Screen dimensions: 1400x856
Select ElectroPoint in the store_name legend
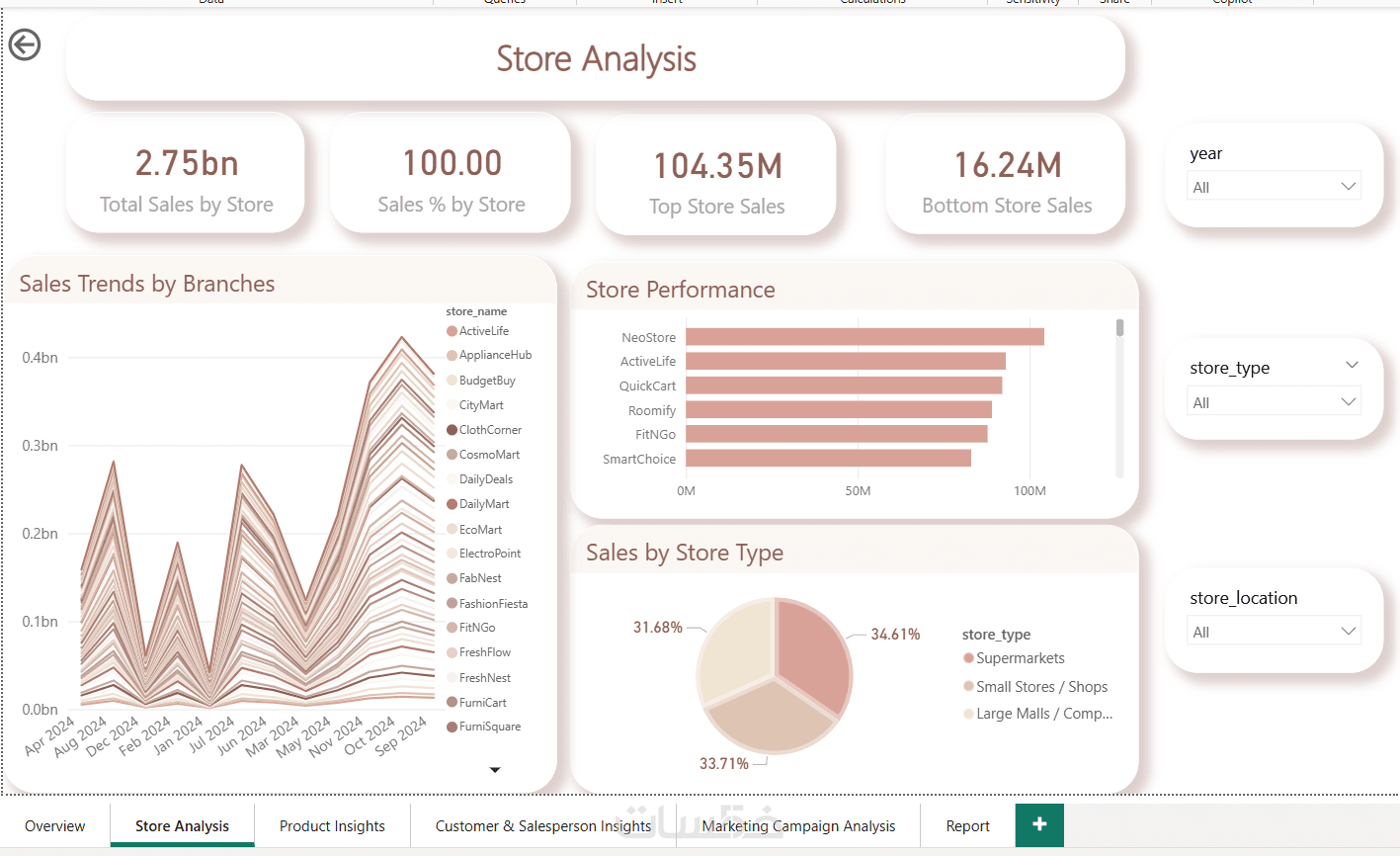pyautogui.click(x=490, y=554)
